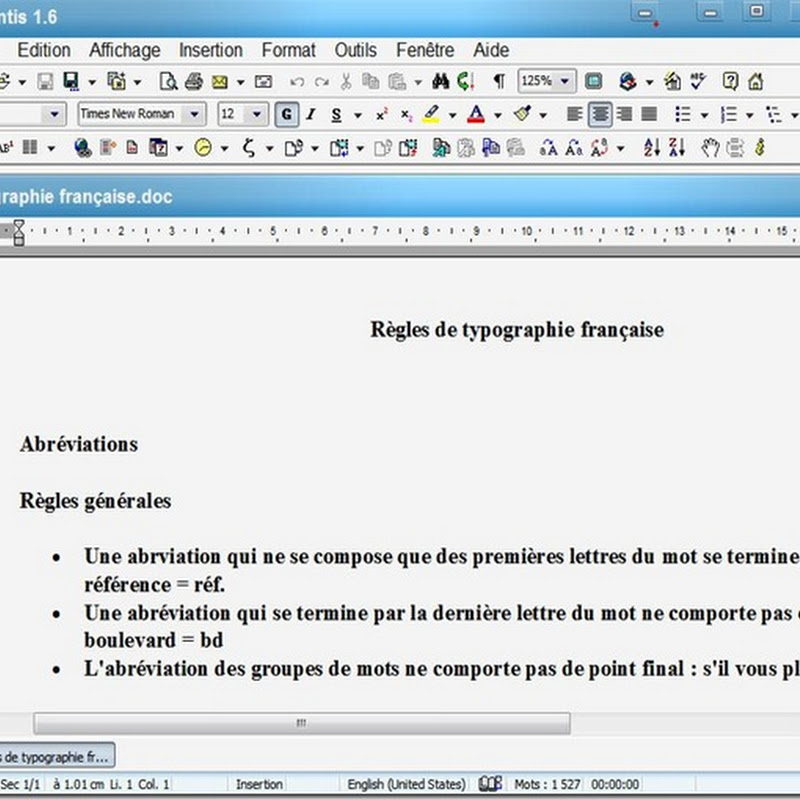This screenshot has width=800, height=800.
Task: Expand the numbered list dropdown arrow
Action: [749, 115]
